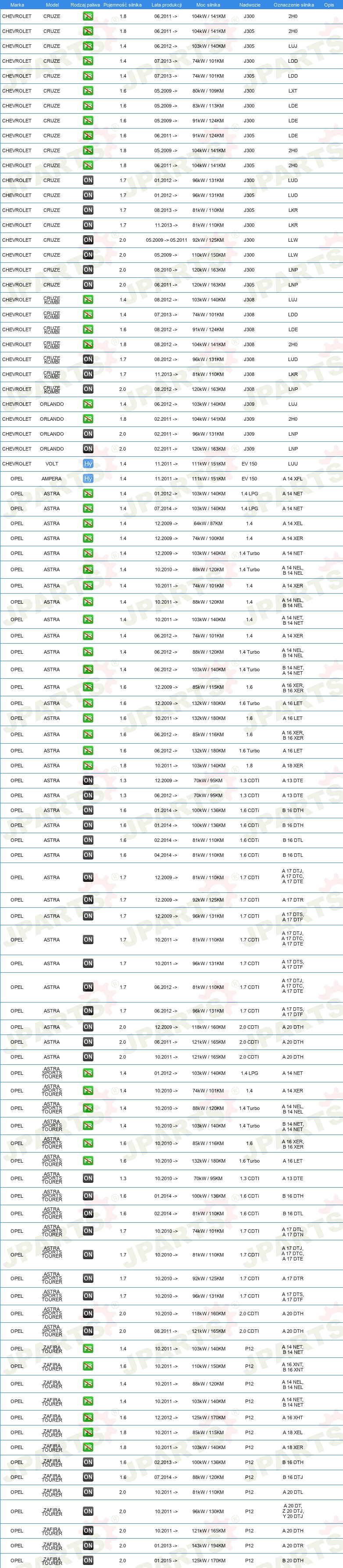Select the AMPERA model cell

coord(52,479)
